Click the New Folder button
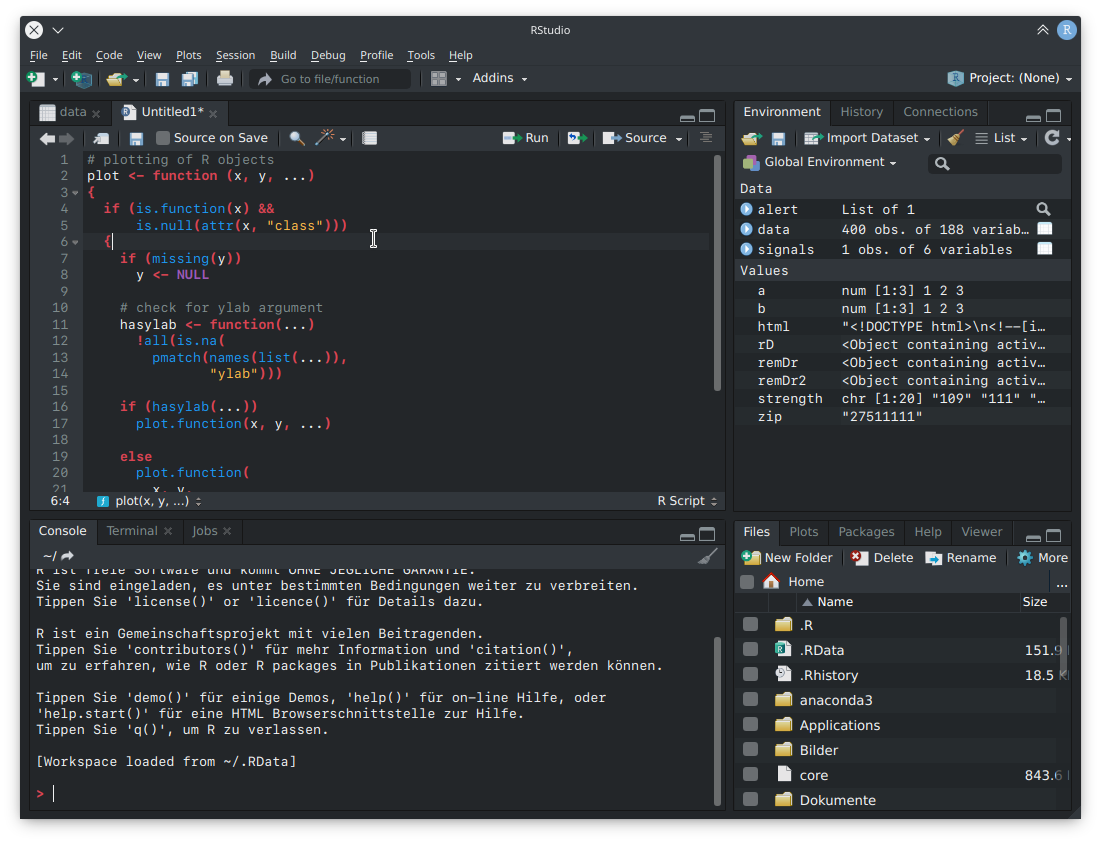The image size is (1101, 843). [787, 558]
